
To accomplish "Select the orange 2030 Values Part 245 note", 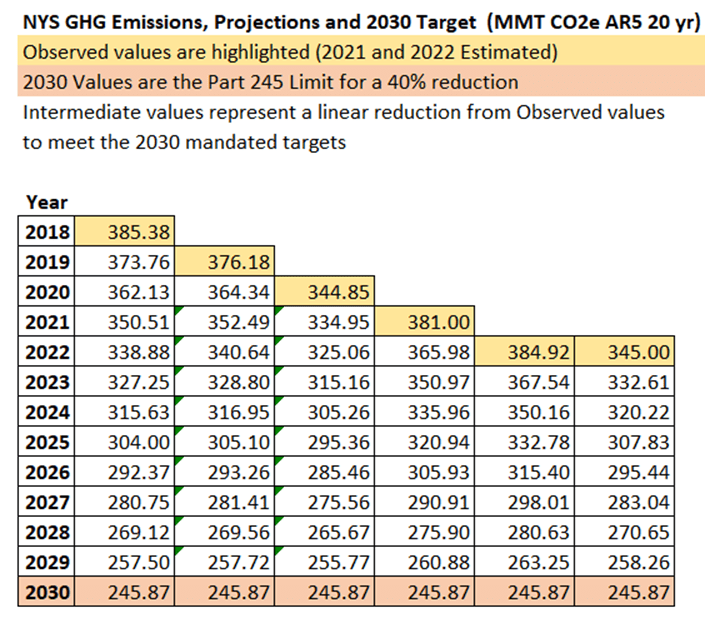I will coord(270,82).
